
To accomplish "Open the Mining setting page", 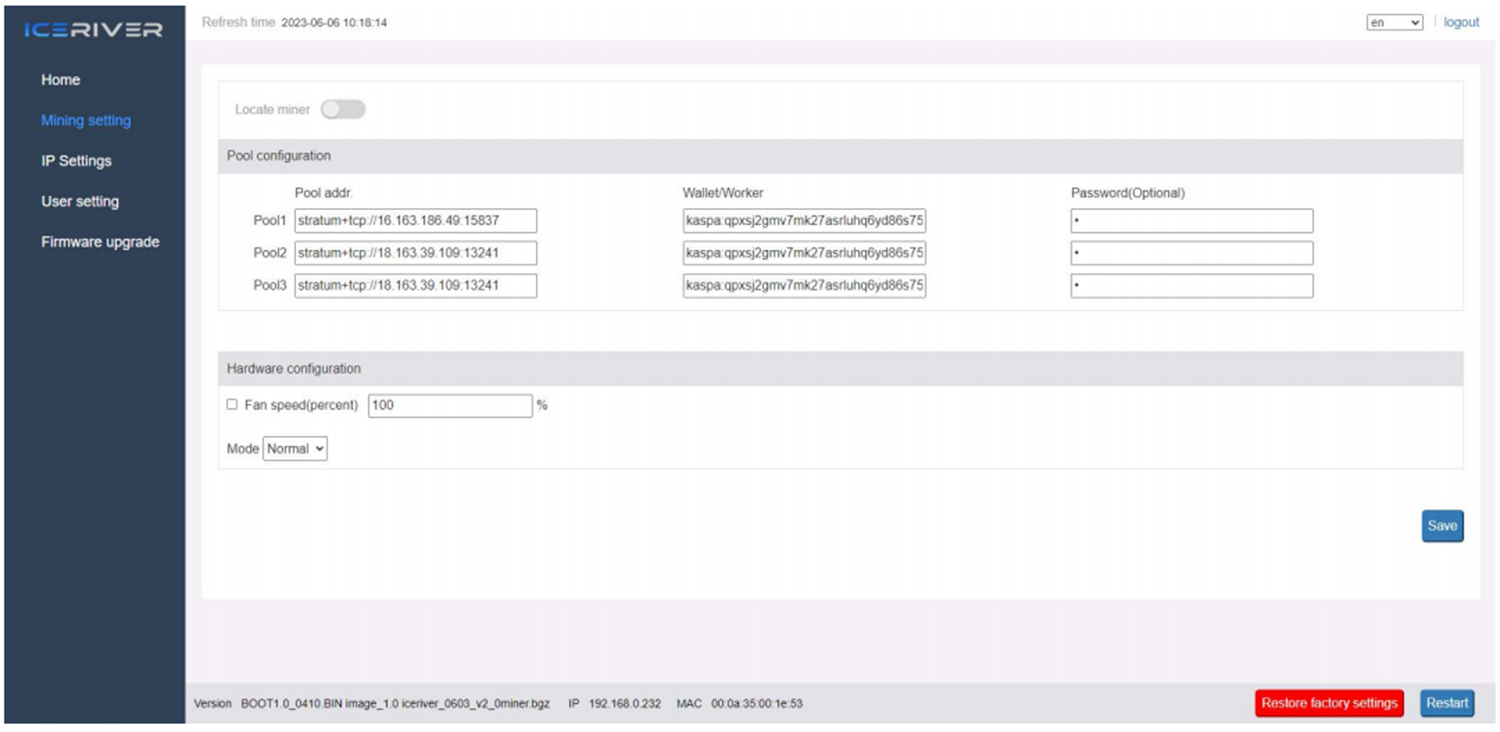I will pyautogui.click(x=86, y=120).
